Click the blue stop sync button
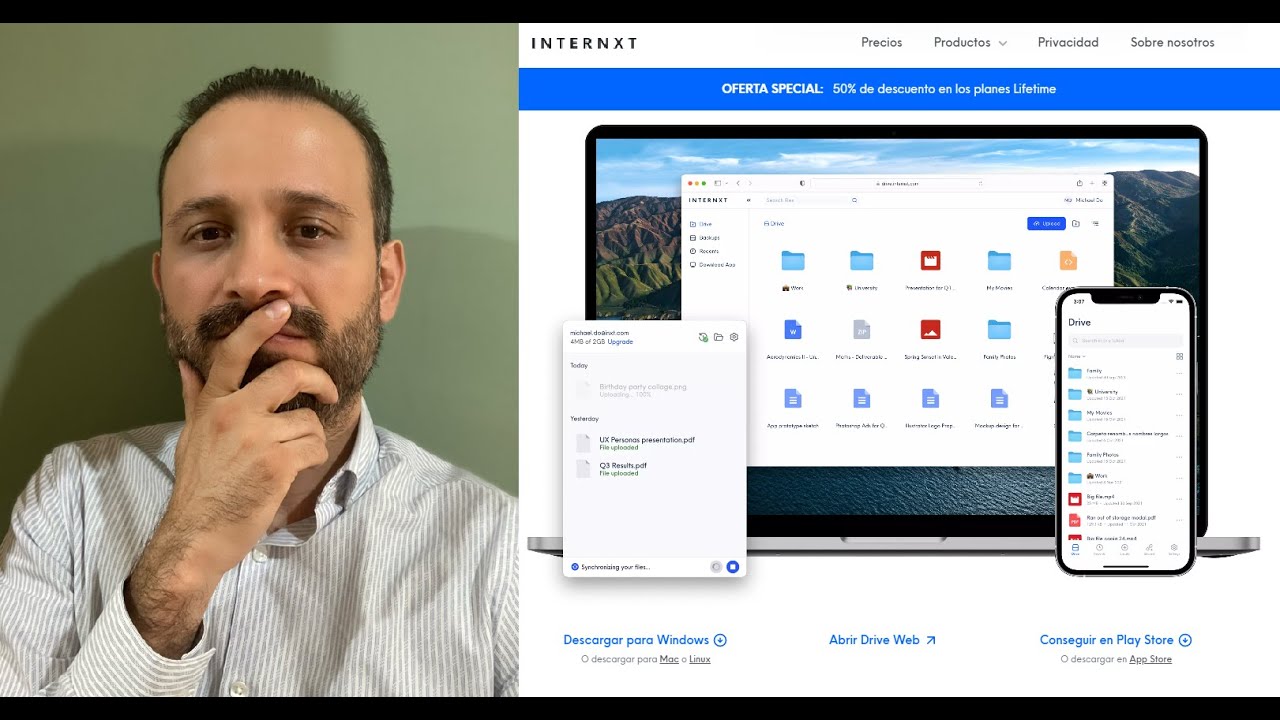This screenshot has height=720, width=1280. point(732,567)
